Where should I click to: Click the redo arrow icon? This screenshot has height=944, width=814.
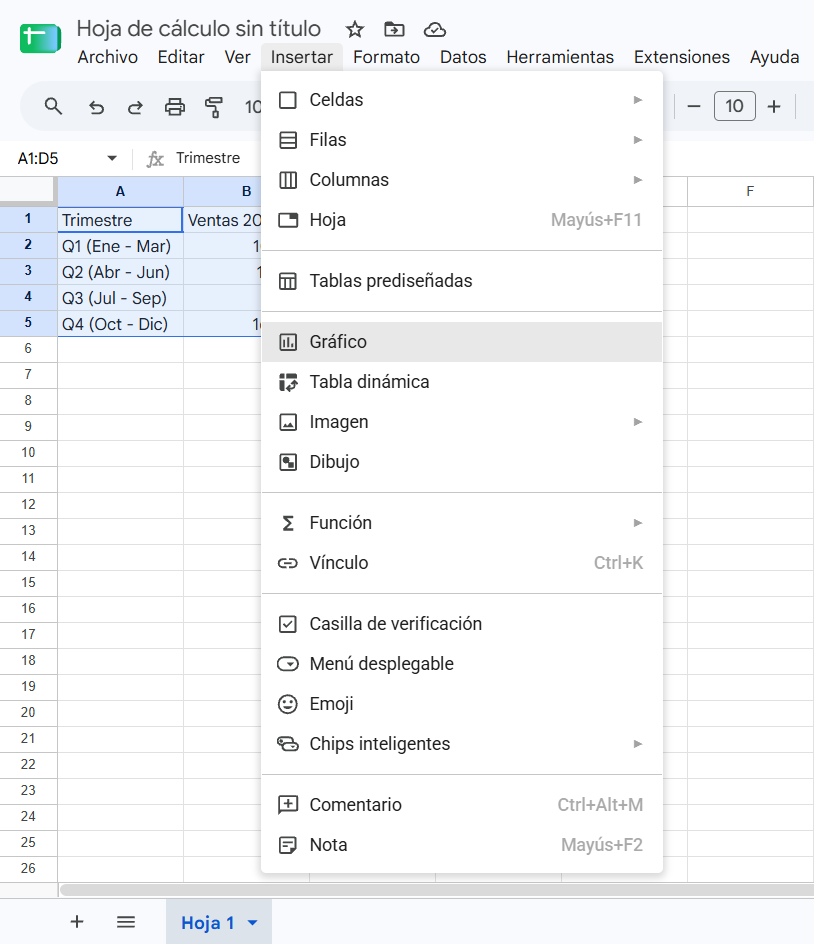[x=135, y=107]
